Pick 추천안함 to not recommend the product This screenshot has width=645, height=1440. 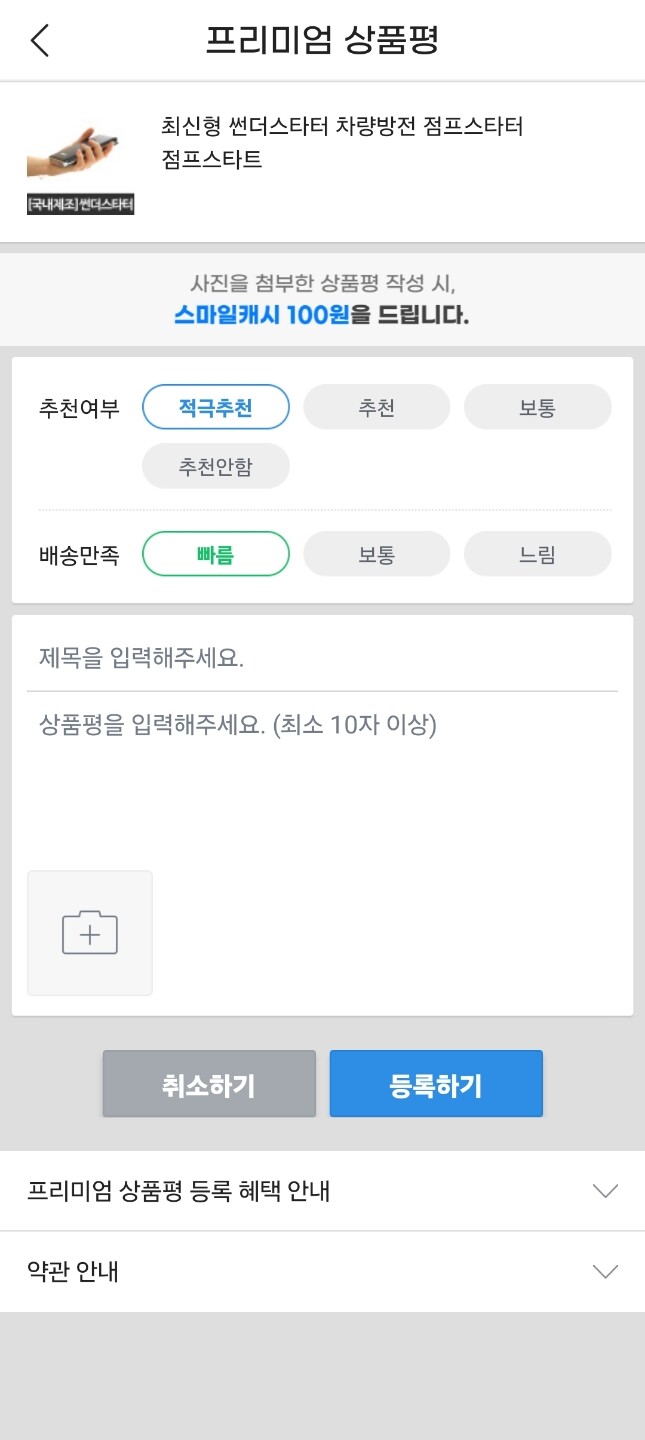(x=215, y=466)
